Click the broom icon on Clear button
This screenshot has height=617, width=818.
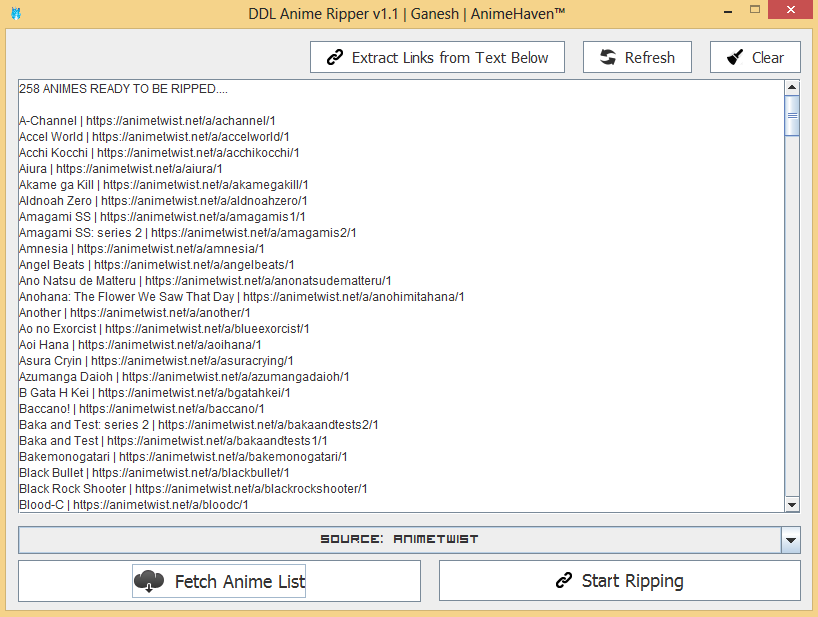(735, 57)
